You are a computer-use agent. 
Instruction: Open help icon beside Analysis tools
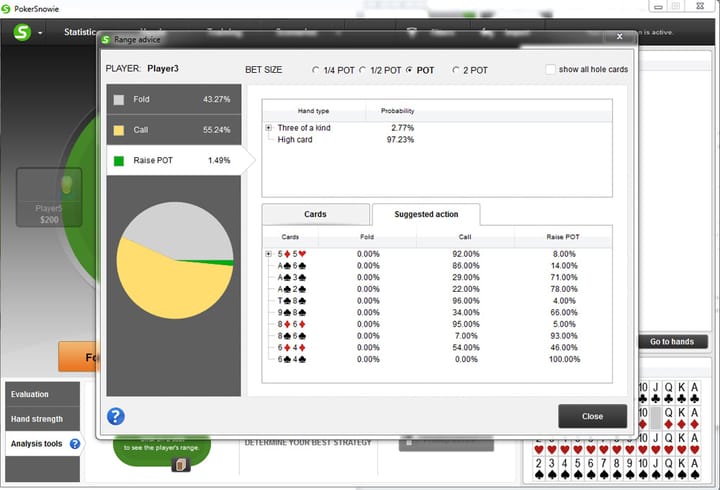[75, 444]
